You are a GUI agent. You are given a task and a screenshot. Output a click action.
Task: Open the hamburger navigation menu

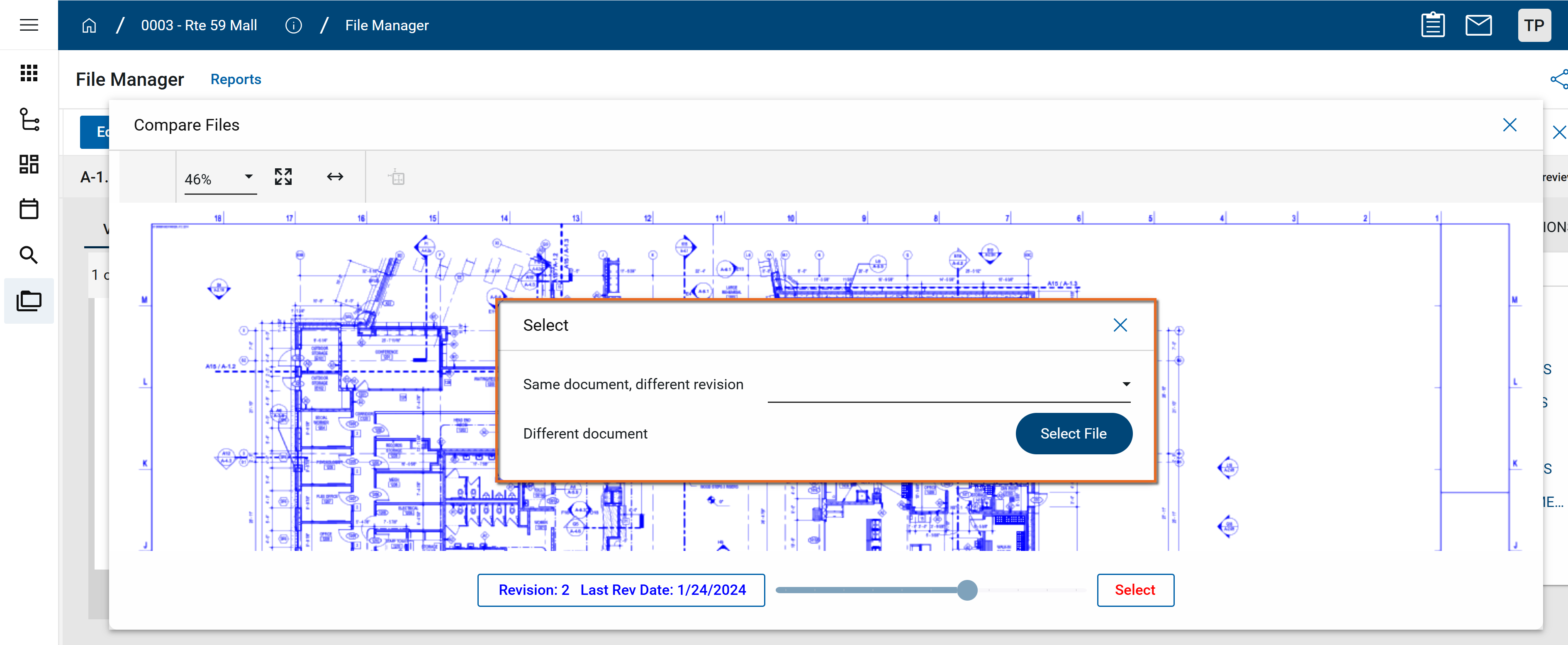click(29, 25)
